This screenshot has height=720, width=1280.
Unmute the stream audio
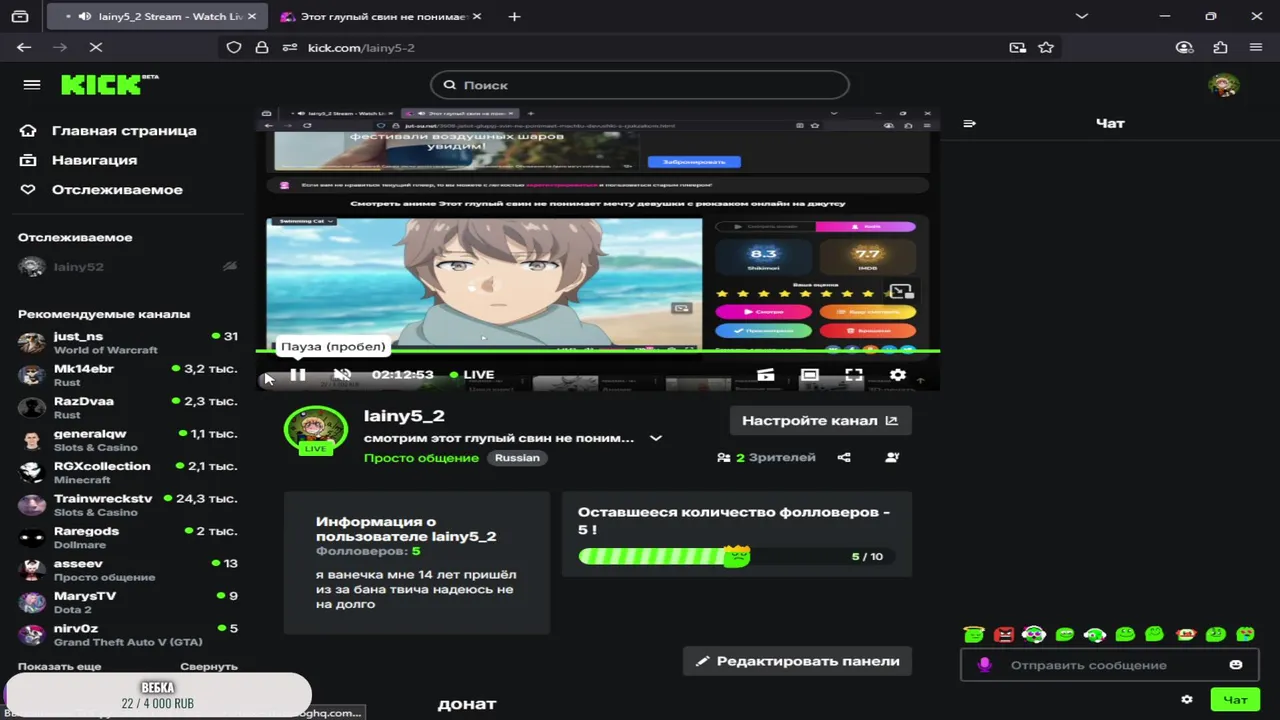pyautogui.click(x=342, y=374)
